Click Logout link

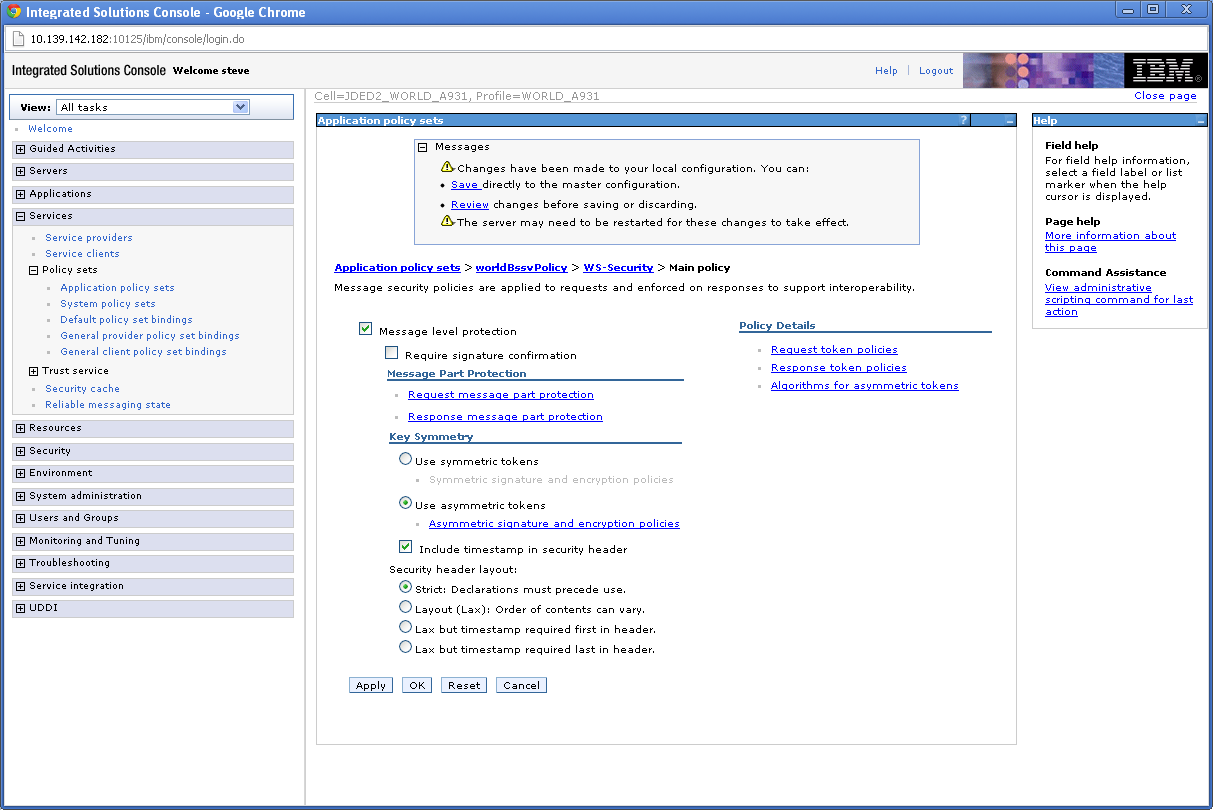(936, 71)
